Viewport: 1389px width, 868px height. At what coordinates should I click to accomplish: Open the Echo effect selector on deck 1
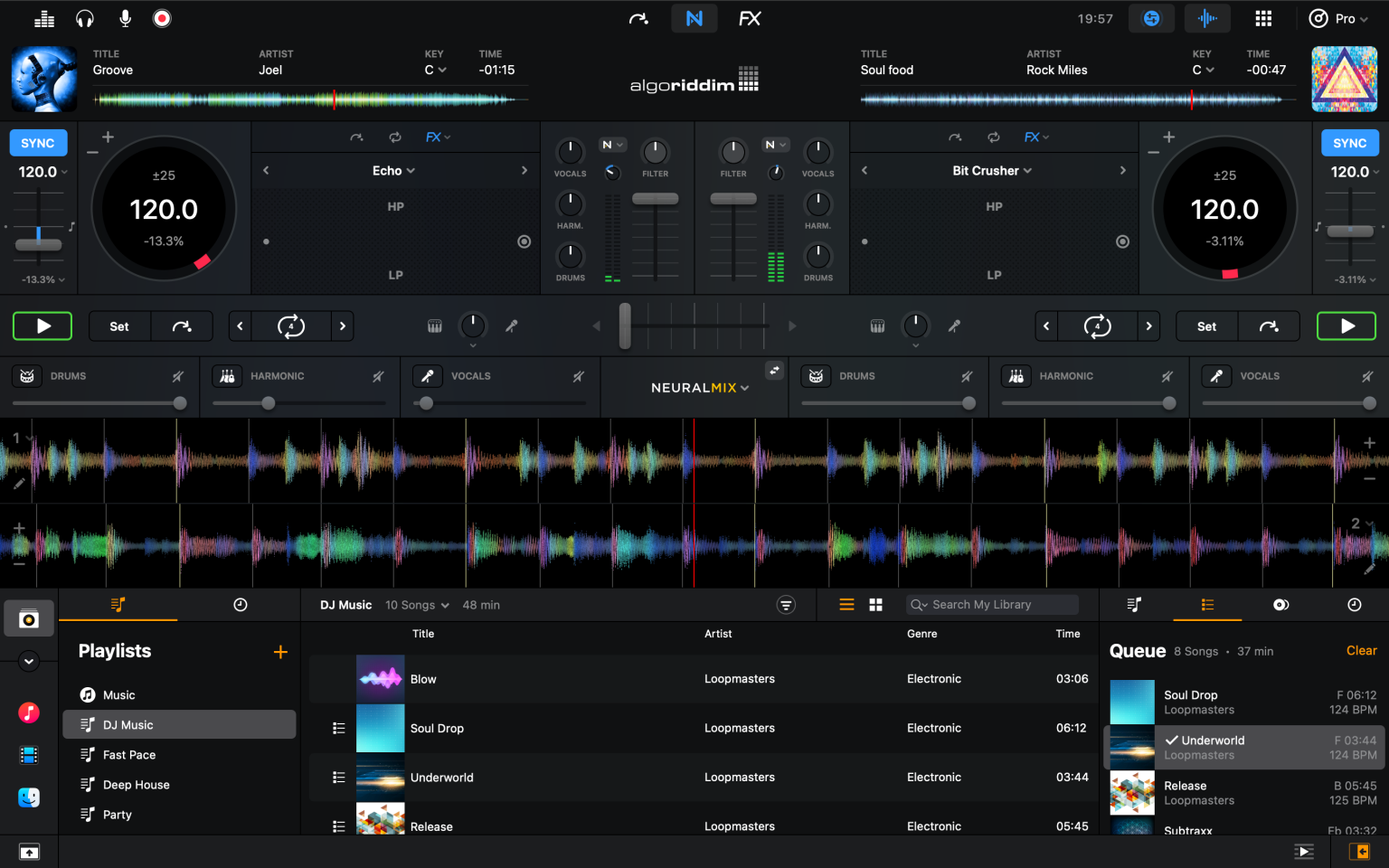[x=393, y=170]
